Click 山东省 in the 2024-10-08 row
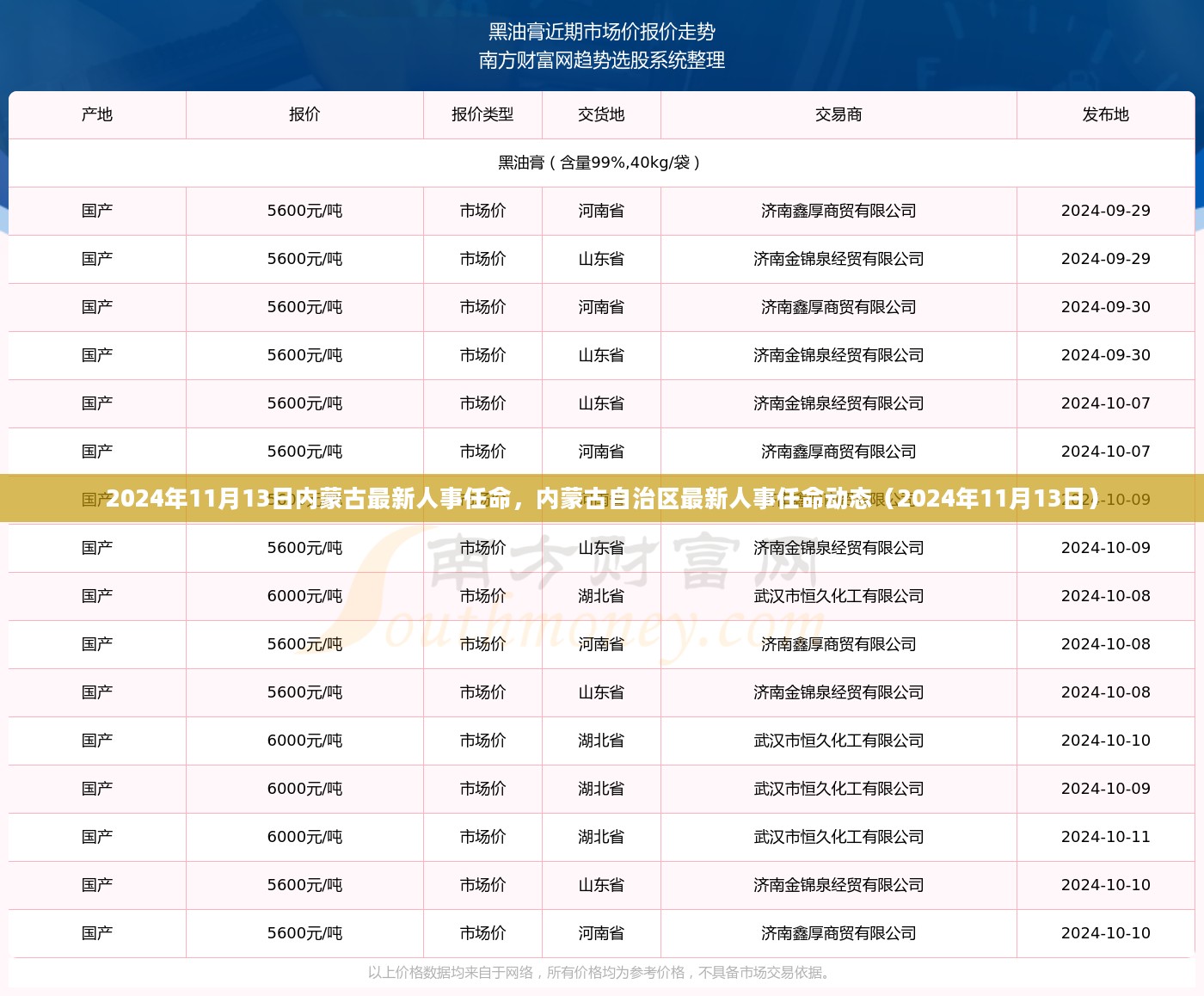 (x=601, y=692)
